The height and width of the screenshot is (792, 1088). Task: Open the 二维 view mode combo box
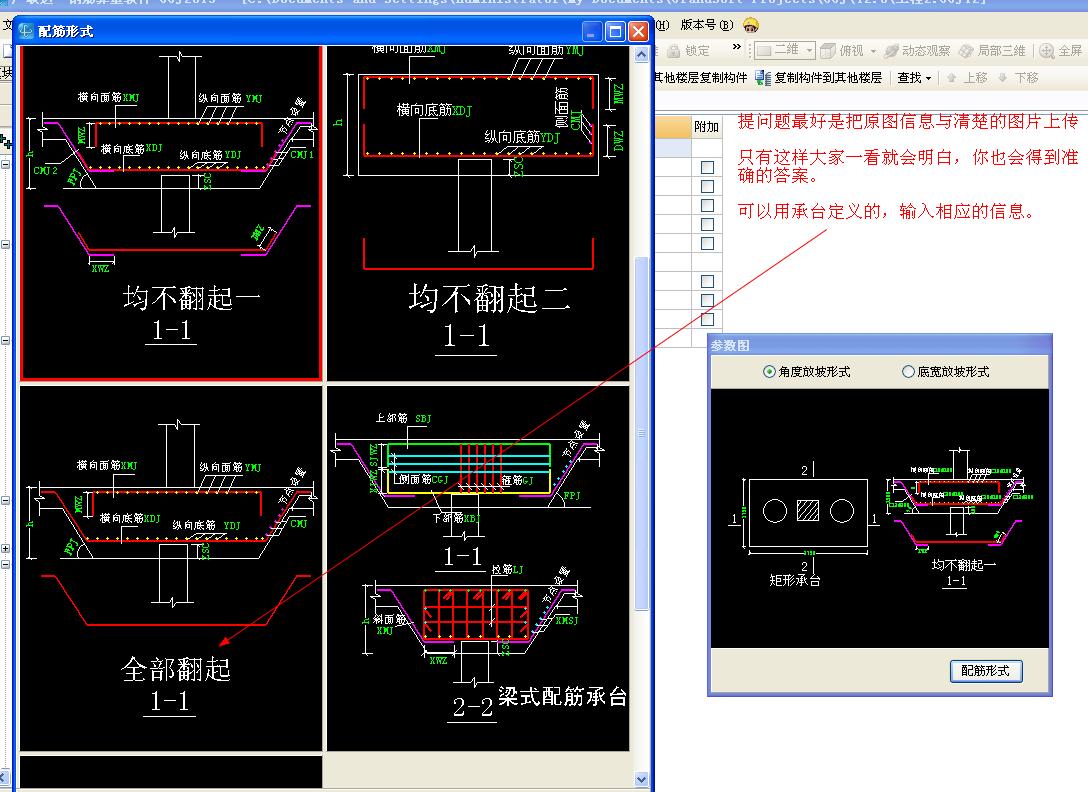click(x=785, y=50)
